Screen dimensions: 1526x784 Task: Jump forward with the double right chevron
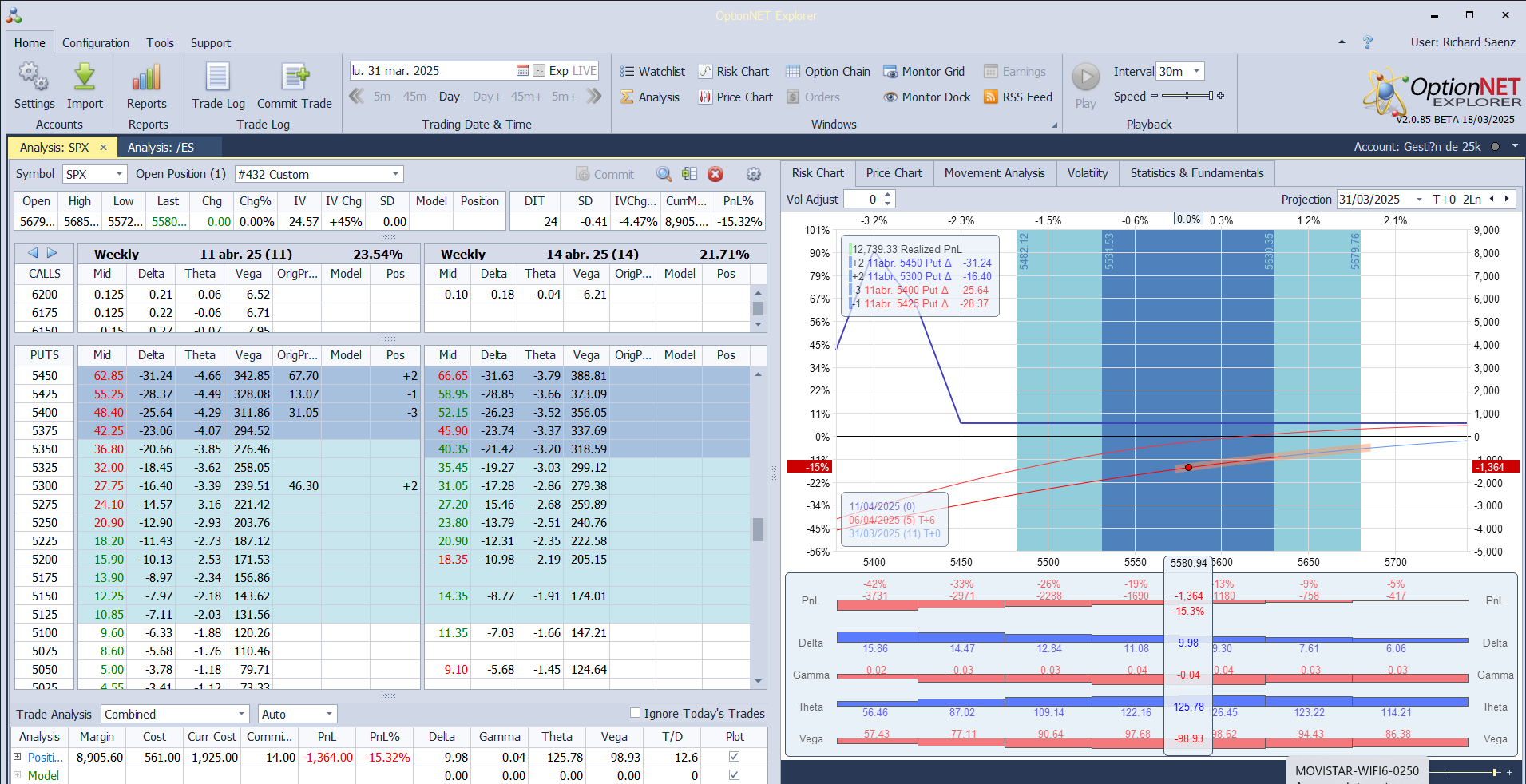tap(593, 96)
